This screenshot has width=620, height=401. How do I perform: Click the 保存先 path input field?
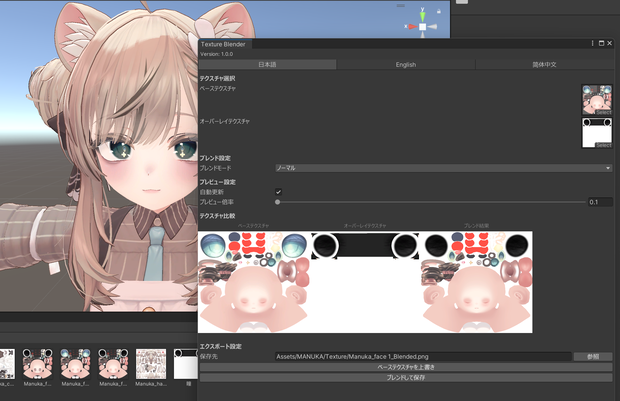423,357
